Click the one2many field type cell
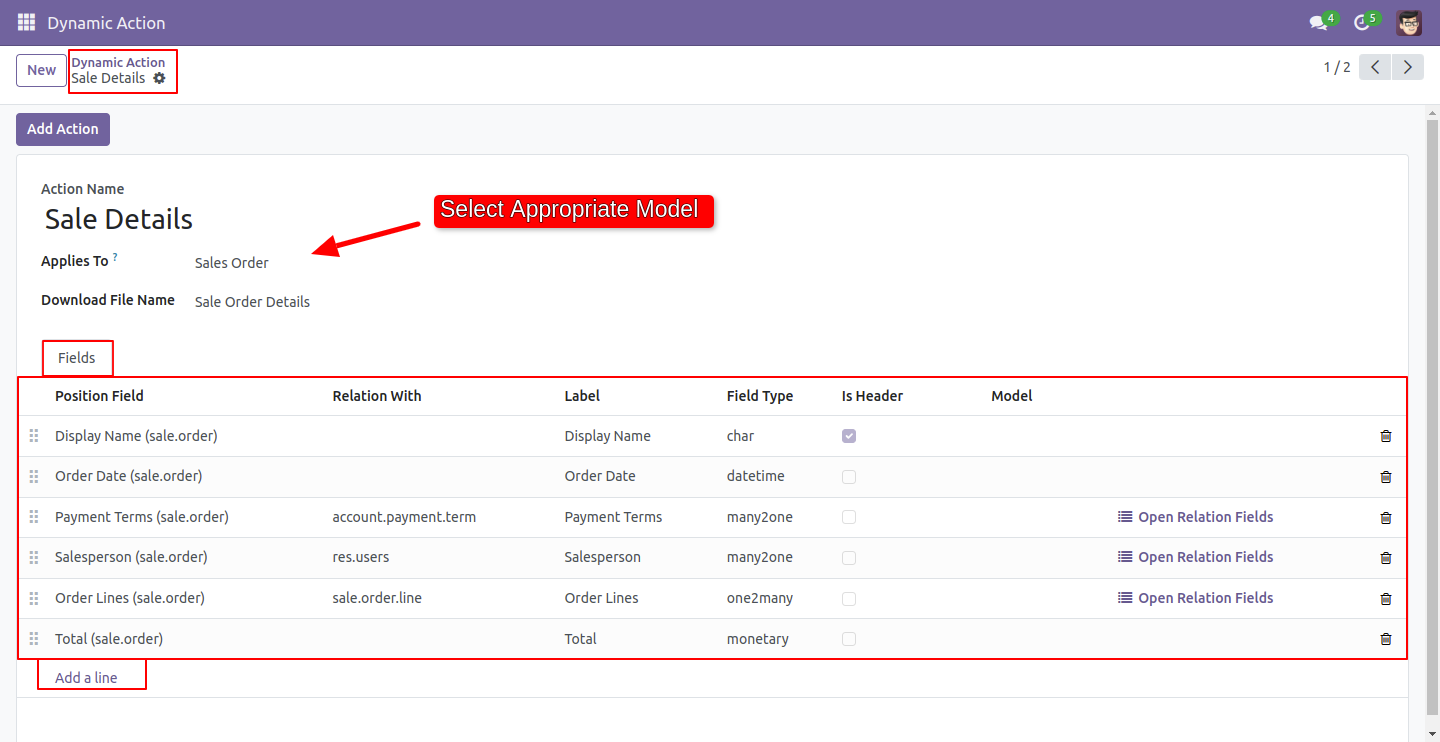This screenshot has width=1440, height=742. [x=760, y=598]
